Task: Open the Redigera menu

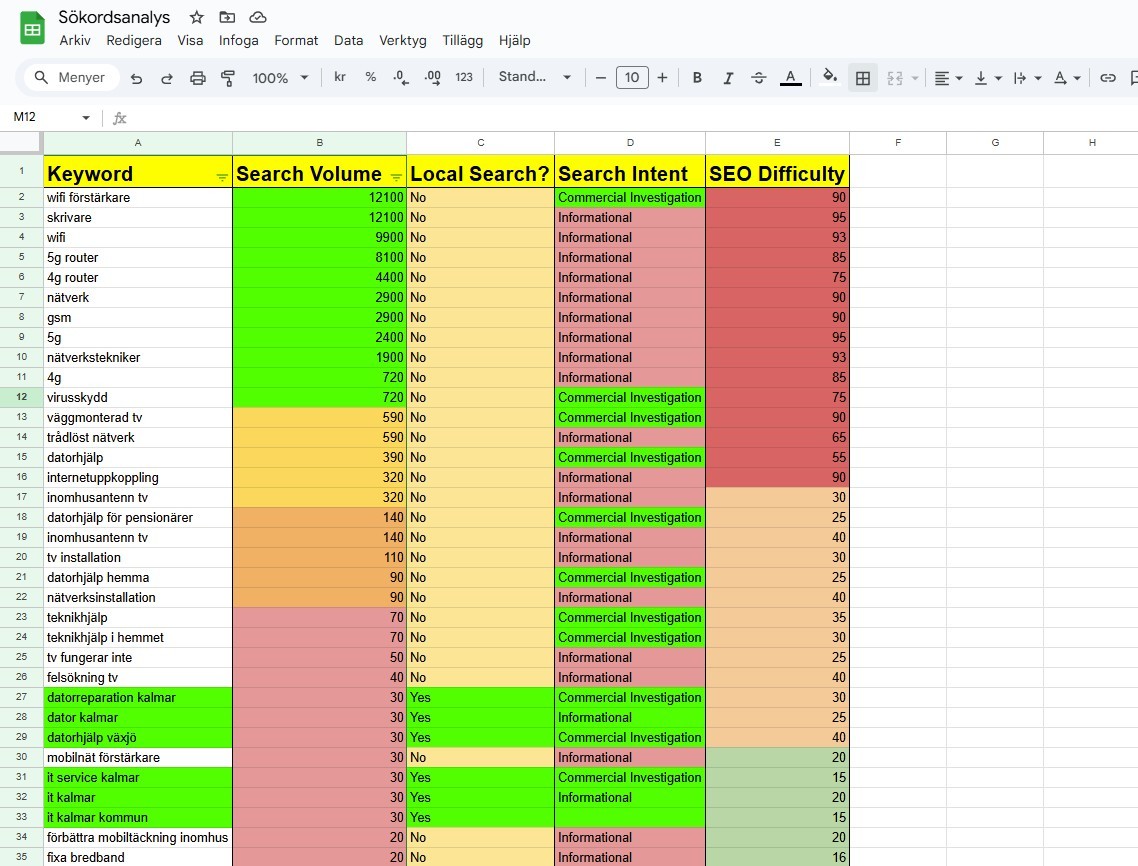Action: 134,41
